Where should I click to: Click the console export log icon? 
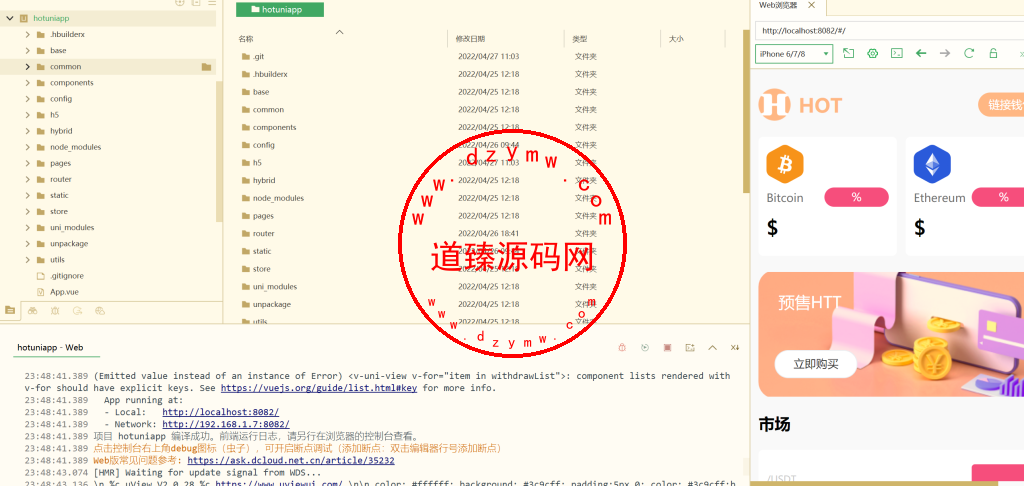[690, 348]
